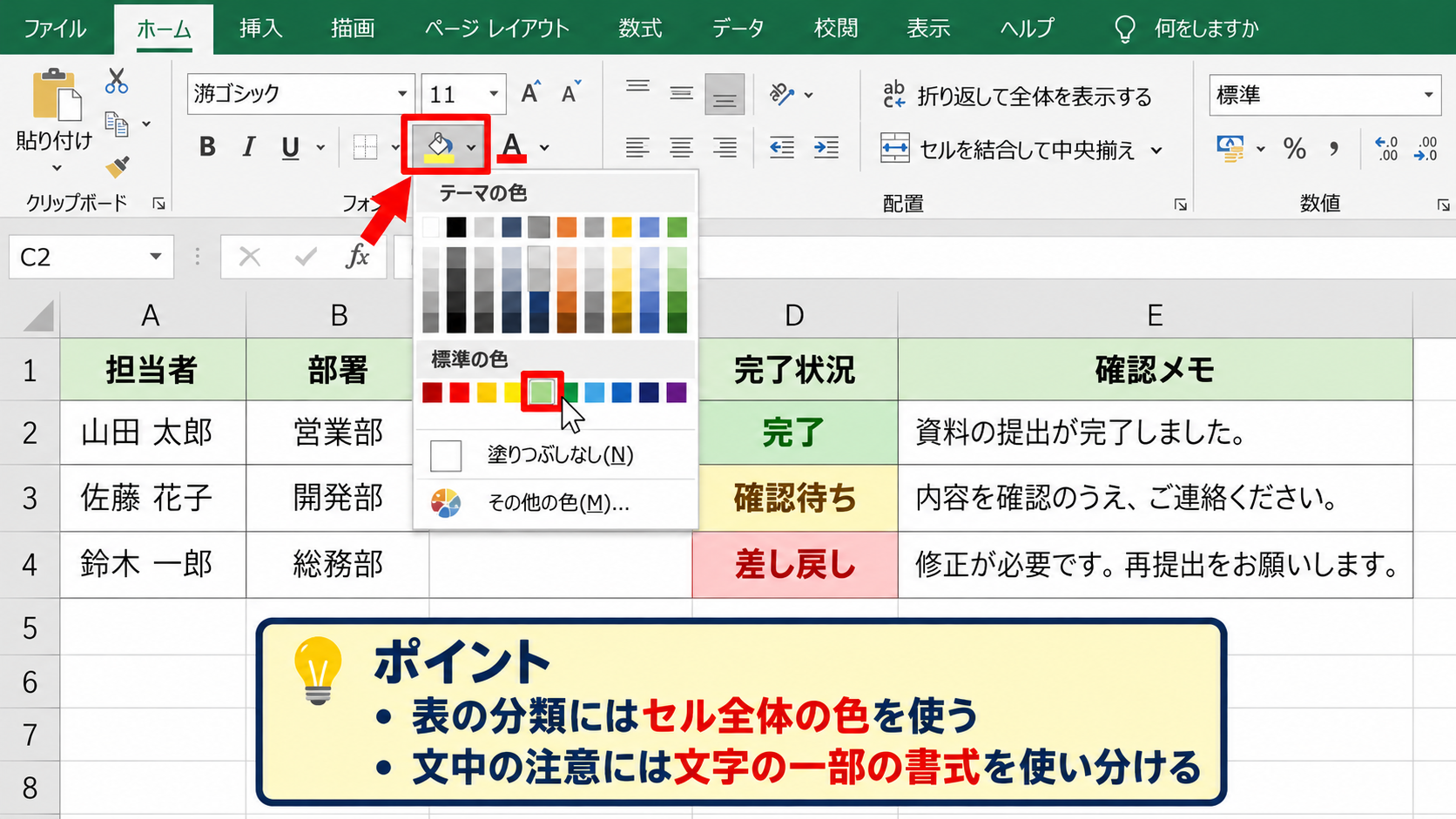The width and height of the screenshot is (1456, 819).
Task: Toggle Italic formatting
Action: tap(249, 147)
